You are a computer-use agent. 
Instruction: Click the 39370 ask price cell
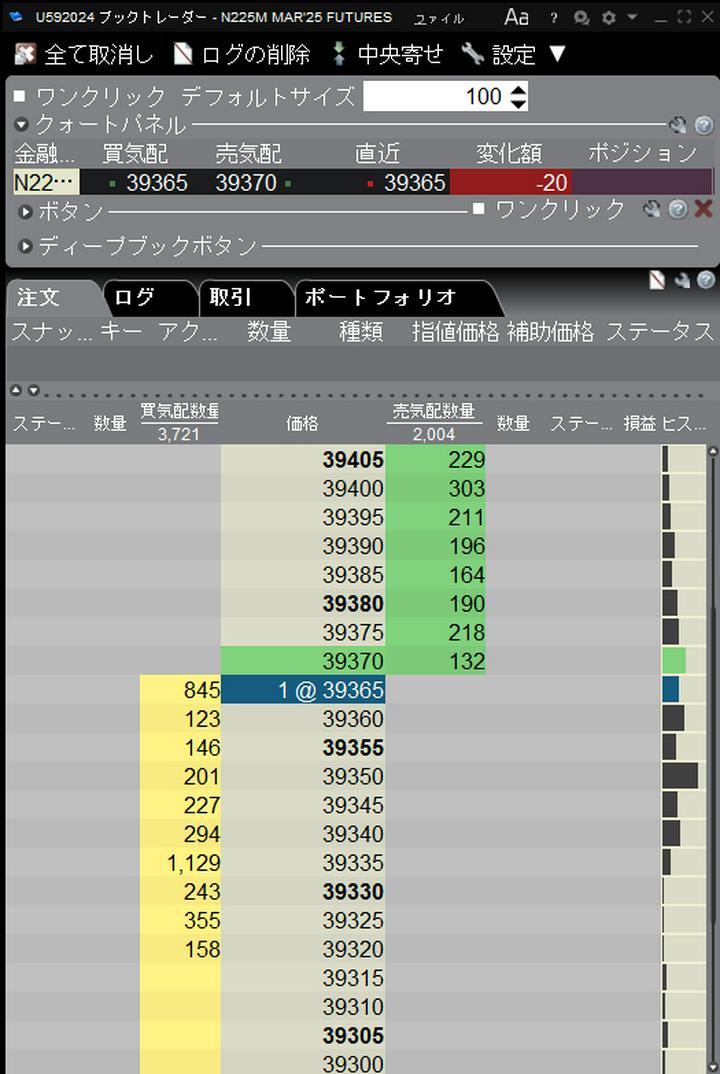(302, 661)
